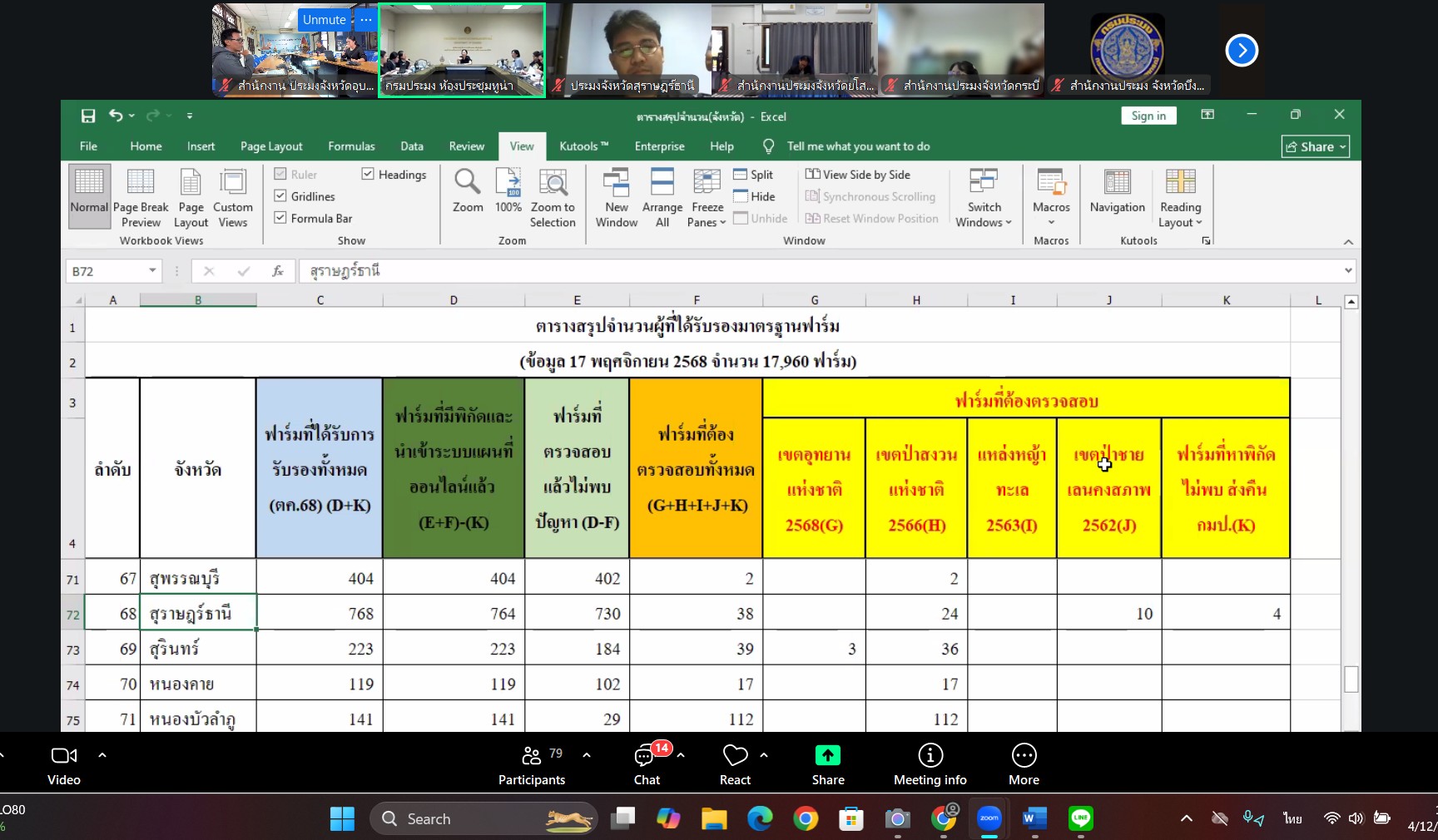Click the Navigation pane icon
The width and height of the screenshot is (1438, 840).
click(x=1117, y=184)
